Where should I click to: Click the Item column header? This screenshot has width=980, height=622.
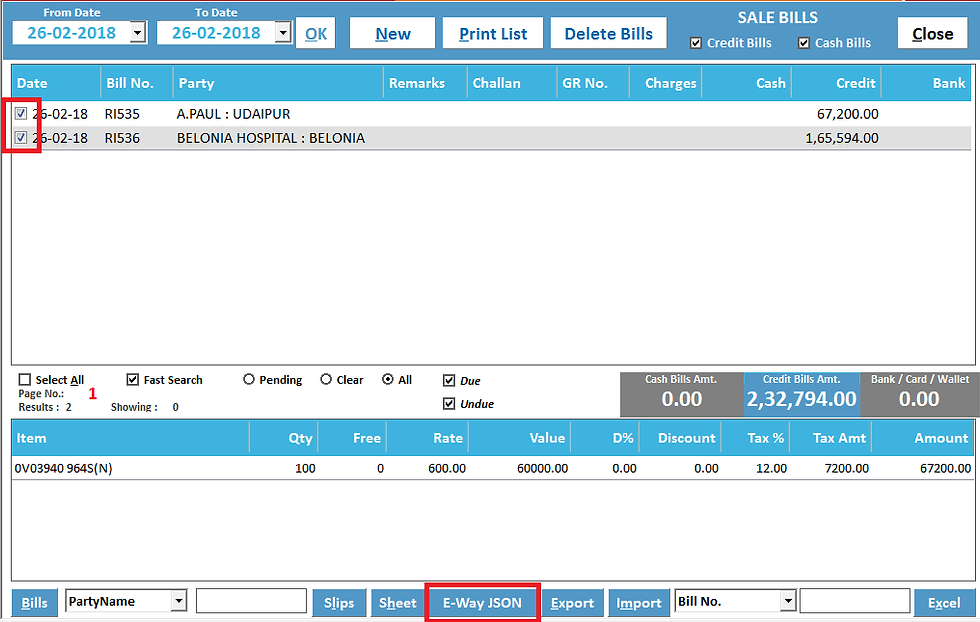coord(130,438)
